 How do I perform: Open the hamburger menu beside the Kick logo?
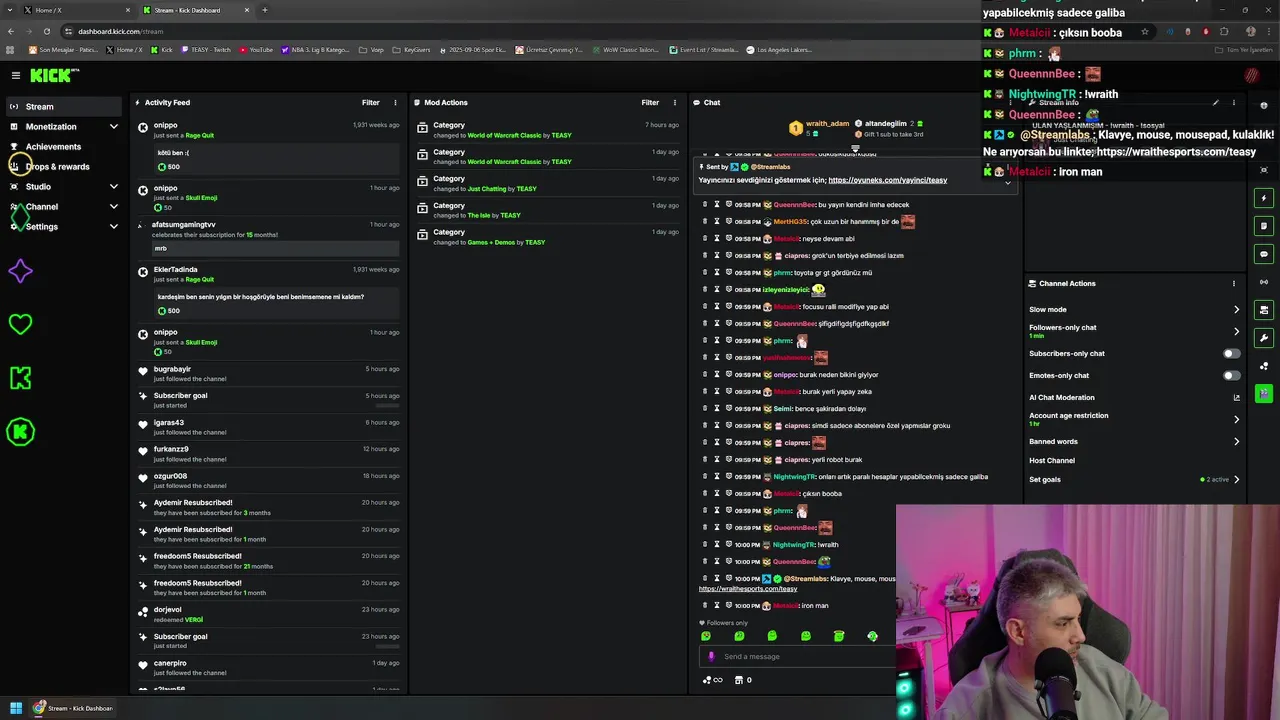point(16,75)
